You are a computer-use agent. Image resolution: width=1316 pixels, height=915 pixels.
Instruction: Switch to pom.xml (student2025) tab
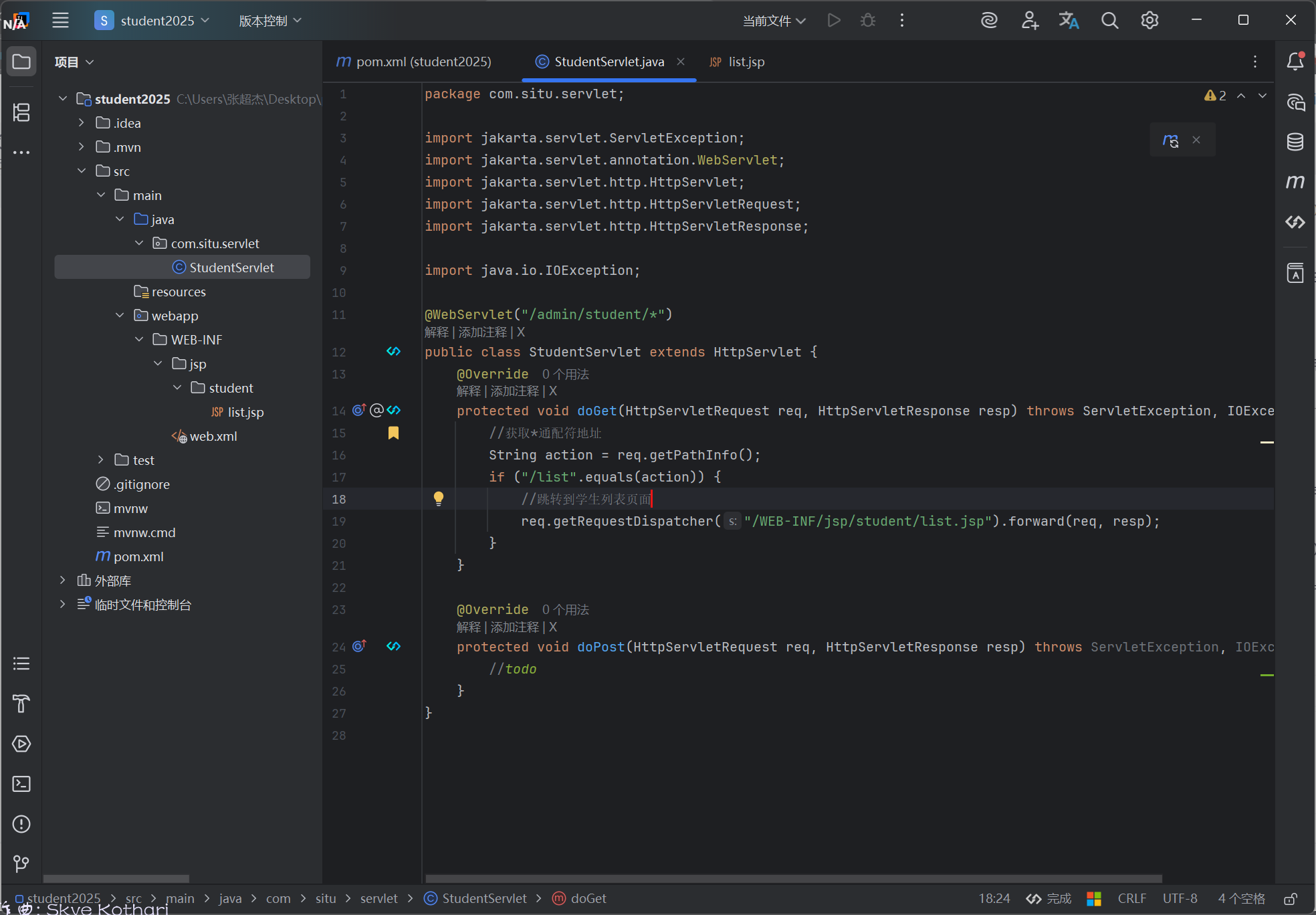pos(414,62)
